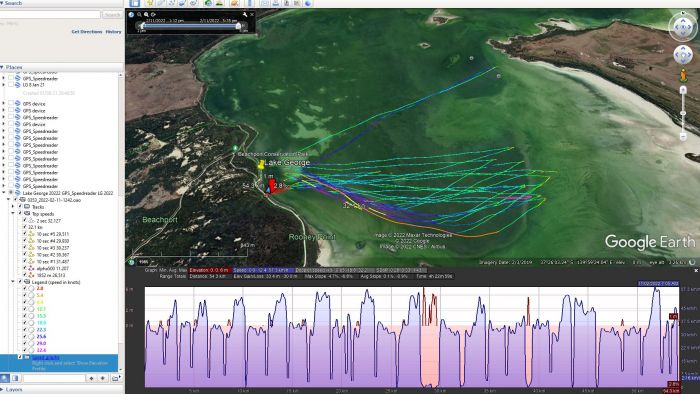Click the Search button
700x394 pixels.
coord(112,15)
